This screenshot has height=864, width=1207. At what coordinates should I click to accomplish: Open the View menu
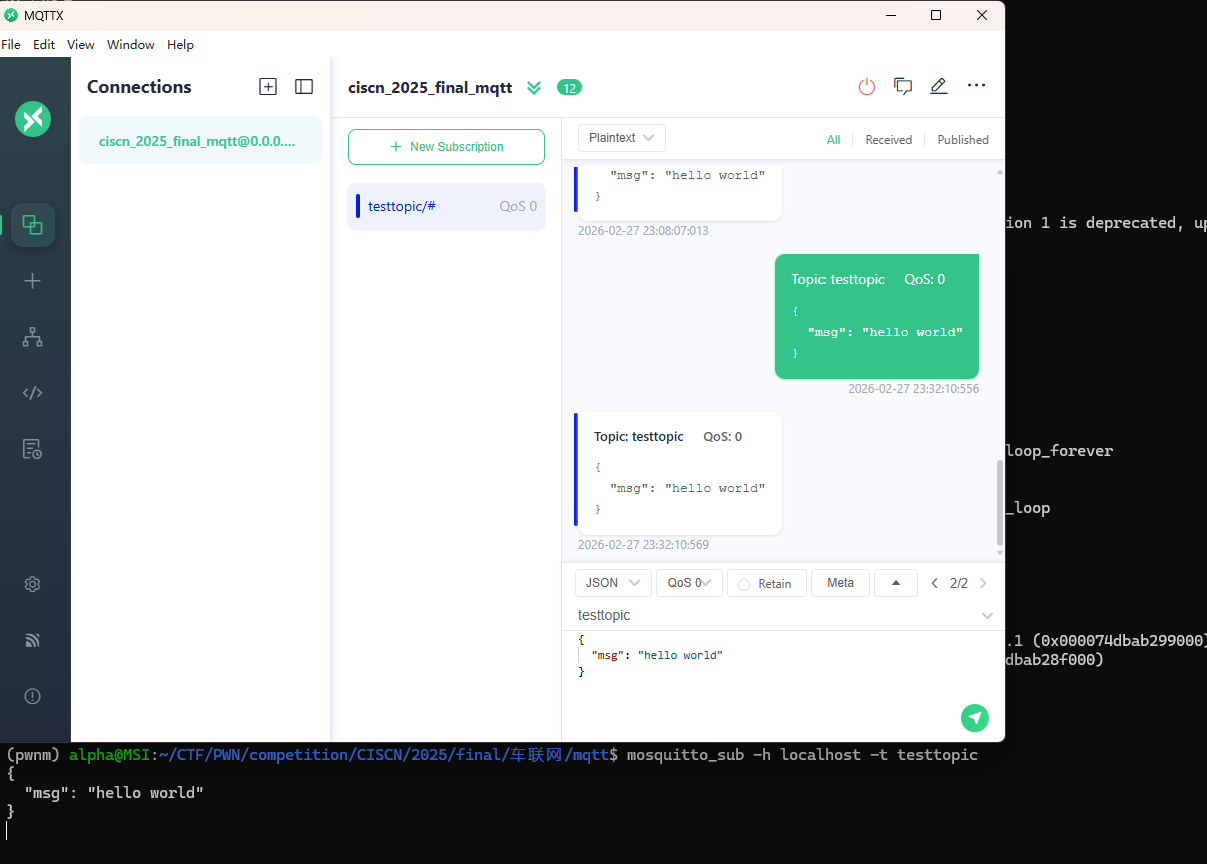coord(81,45)
